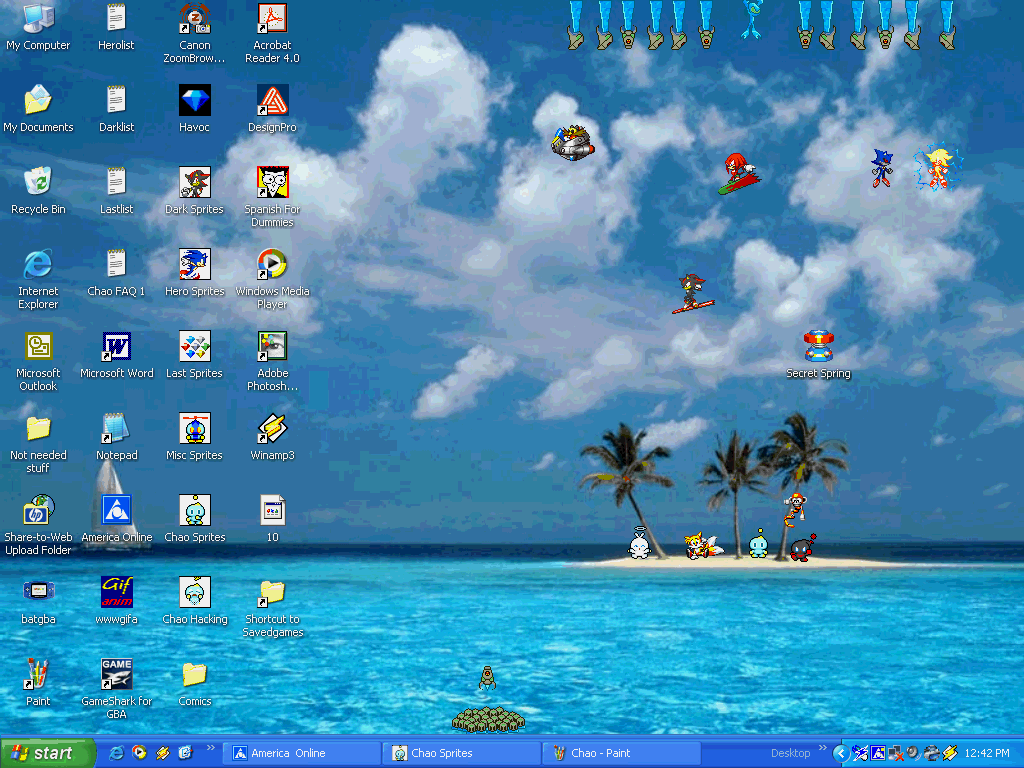Viewport: 1024px width, 768px height.
Task: Click the clock showing 12:42 PM
Action: pyautogui.click(x=987, y=752)
